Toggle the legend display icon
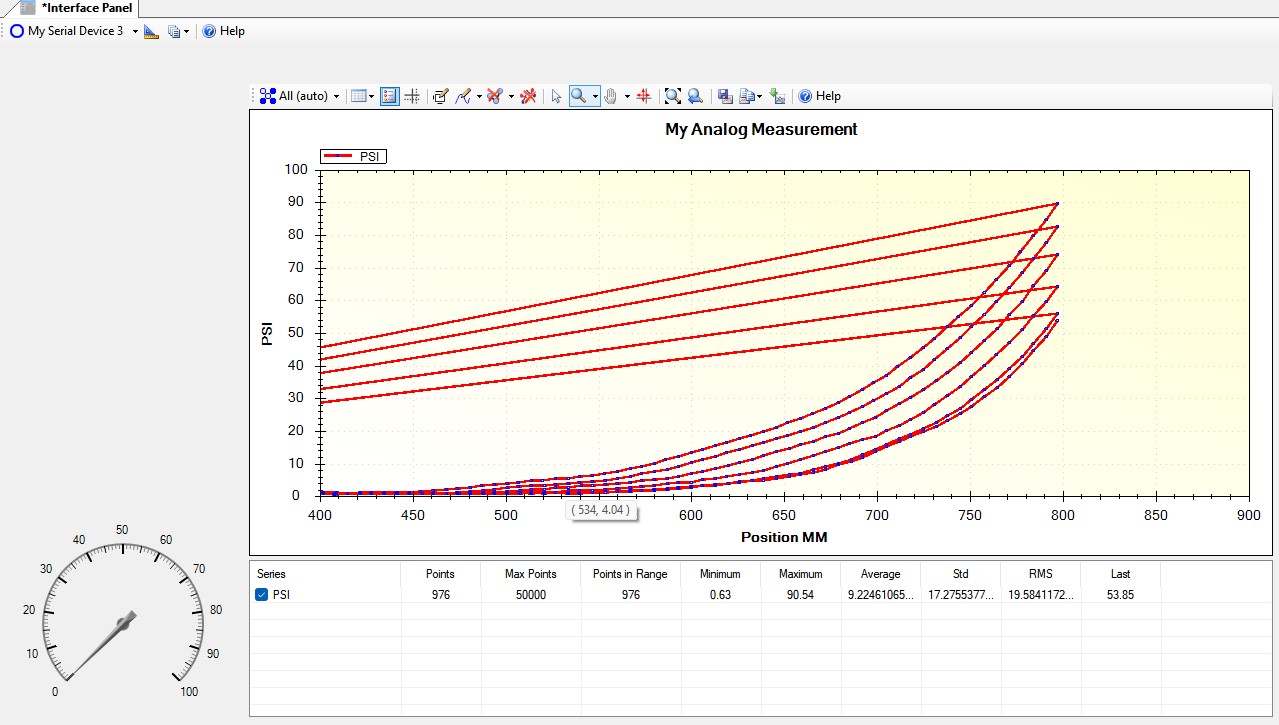This screenshot has width=1279, height=725. [390, 96]
